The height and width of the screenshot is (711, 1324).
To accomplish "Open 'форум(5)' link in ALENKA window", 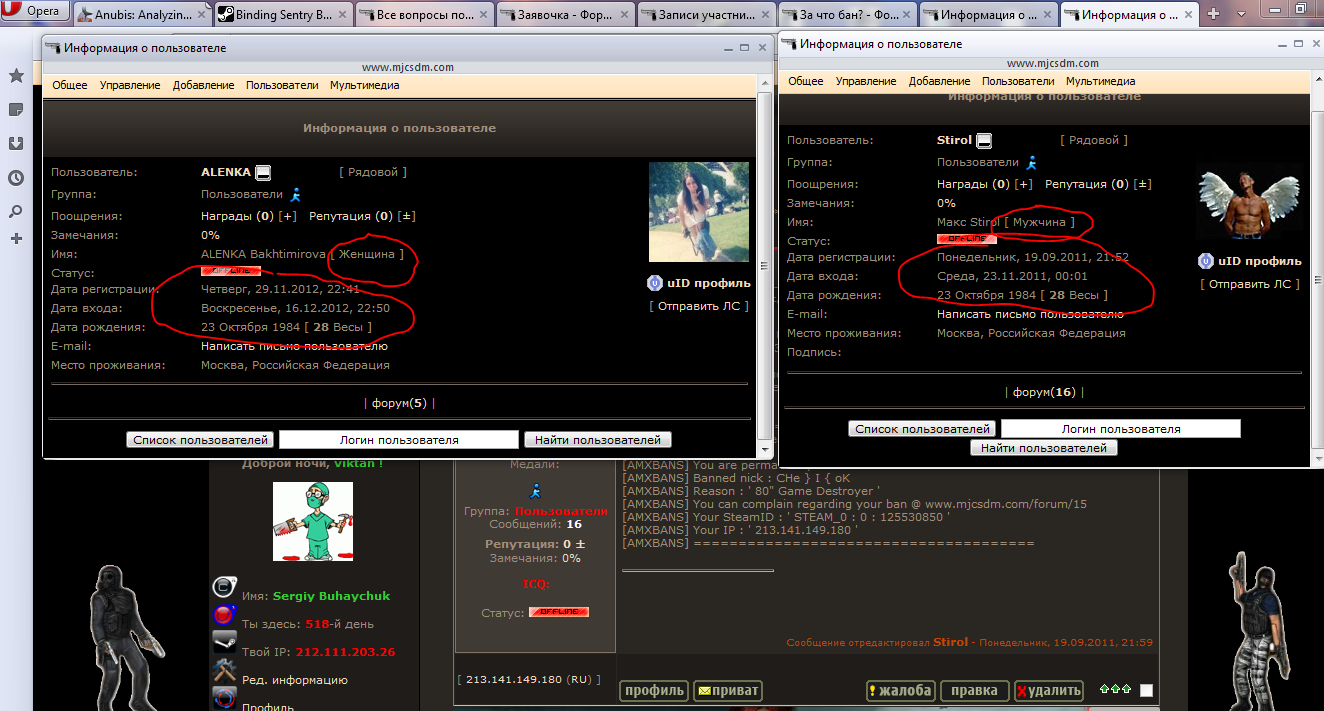I will click(x=399, y=404).
